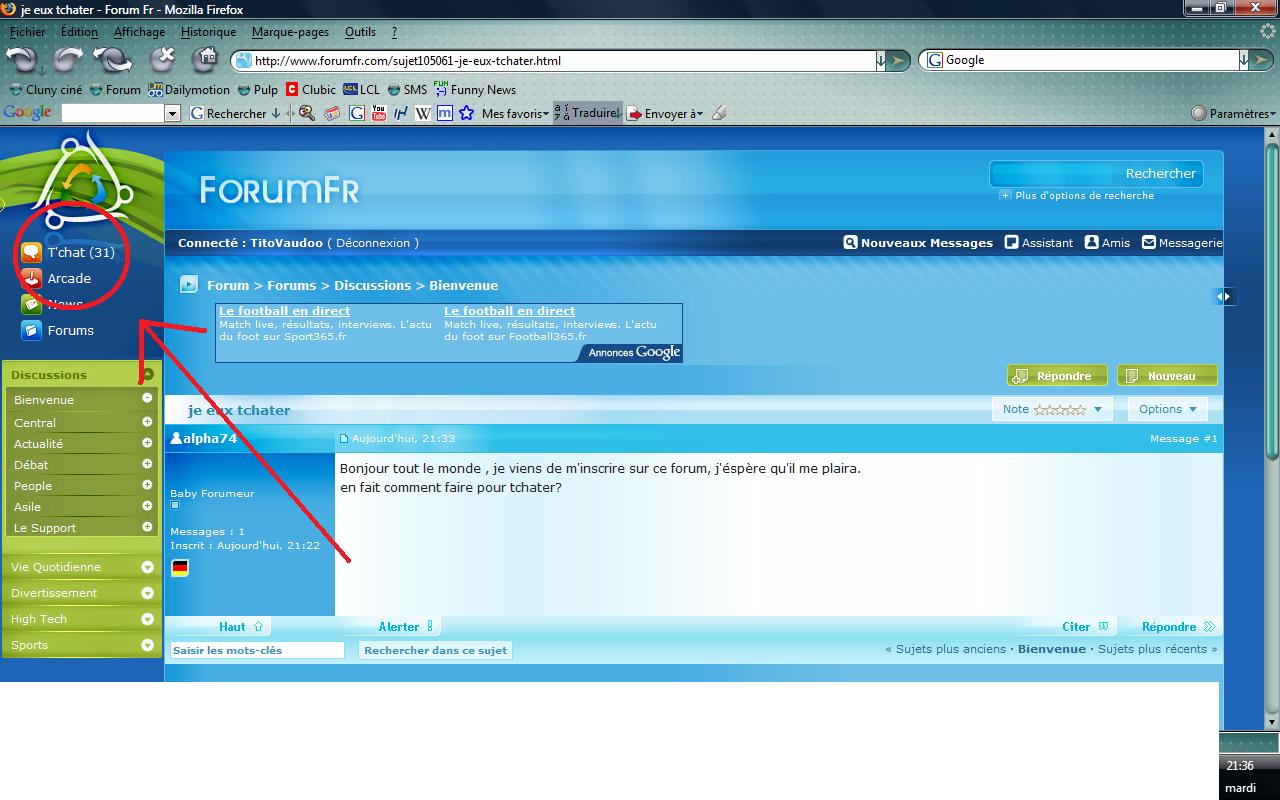Open the Options dropdown for the topic
This screenshot has height=800, width=1280.
pyautogui.click(x=1167, y=409)
